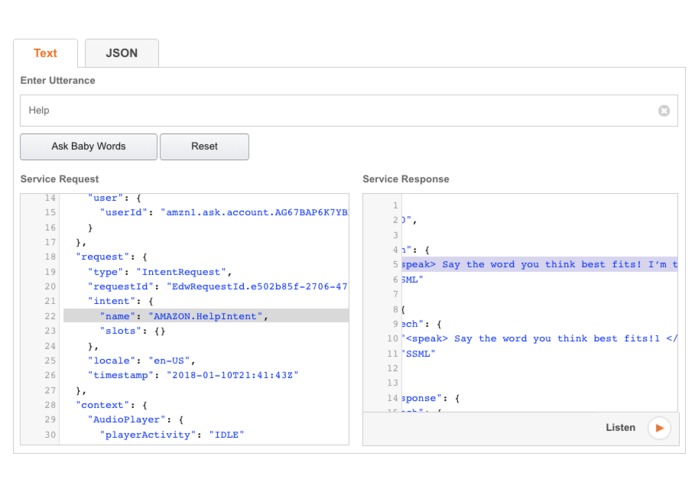695x494 pixels.
Task: Click the Listen label in response panel
Action: (x=620, y=428)
